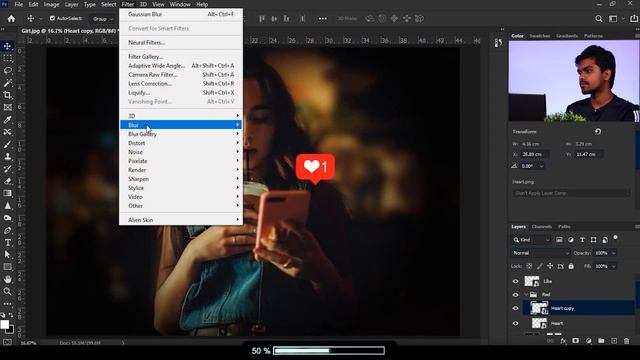Open Neural Filters from Filter menu
This screenshot has height=360, width=640.
(181, 42)
